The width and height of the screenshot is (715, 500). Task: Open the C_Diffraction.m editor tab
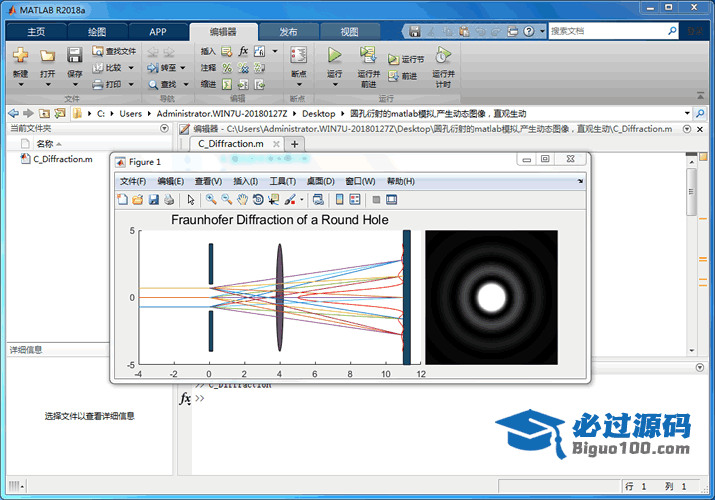(231, 144)
